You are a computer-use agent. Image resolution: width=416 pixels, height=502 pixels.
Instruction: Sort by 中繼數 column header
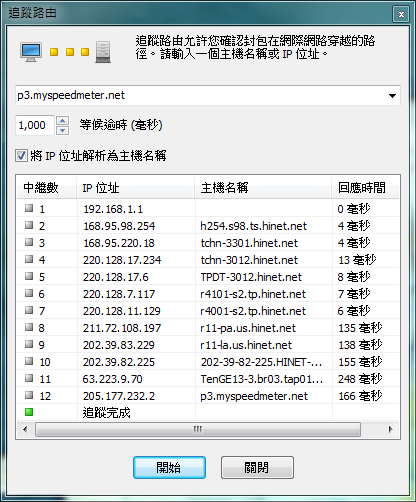pos(47,188)
